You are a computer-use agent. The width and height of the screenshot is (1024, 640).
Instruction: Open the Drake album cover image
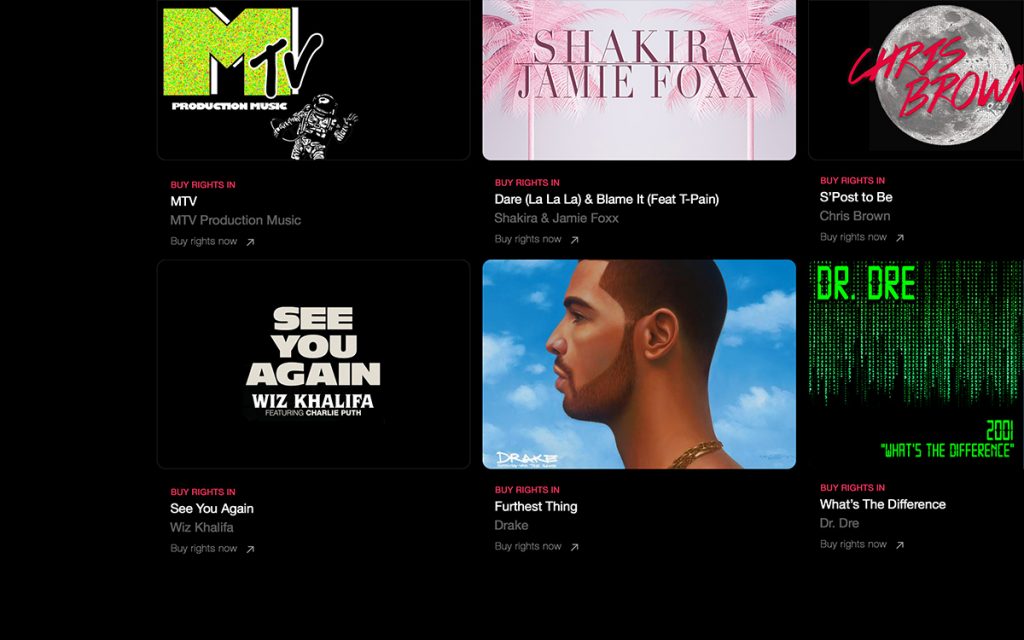tap(639, 364)
